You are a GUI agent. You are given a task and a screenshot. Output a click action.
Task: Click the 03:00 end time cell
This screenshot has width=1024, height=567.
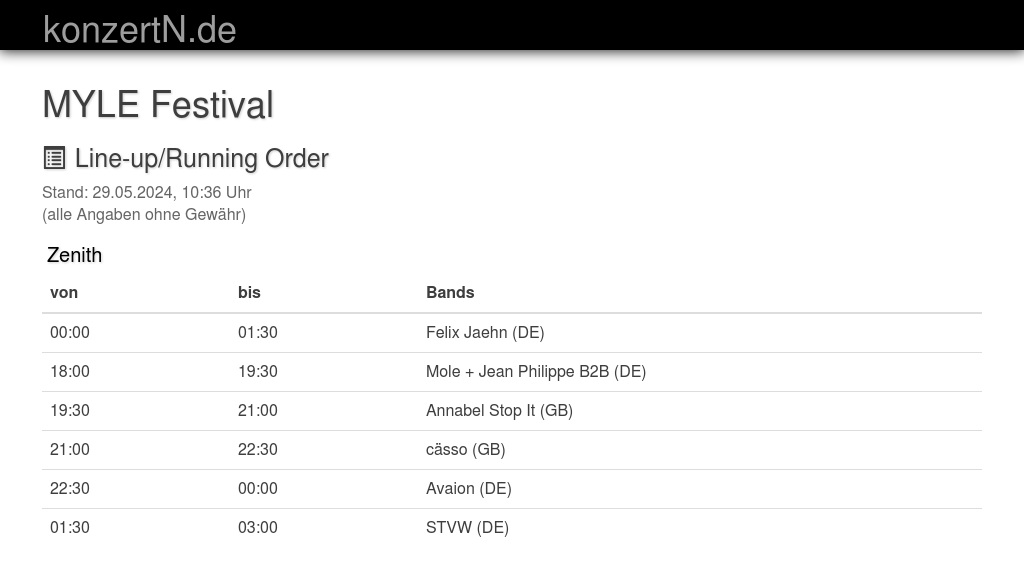[258, 527]
